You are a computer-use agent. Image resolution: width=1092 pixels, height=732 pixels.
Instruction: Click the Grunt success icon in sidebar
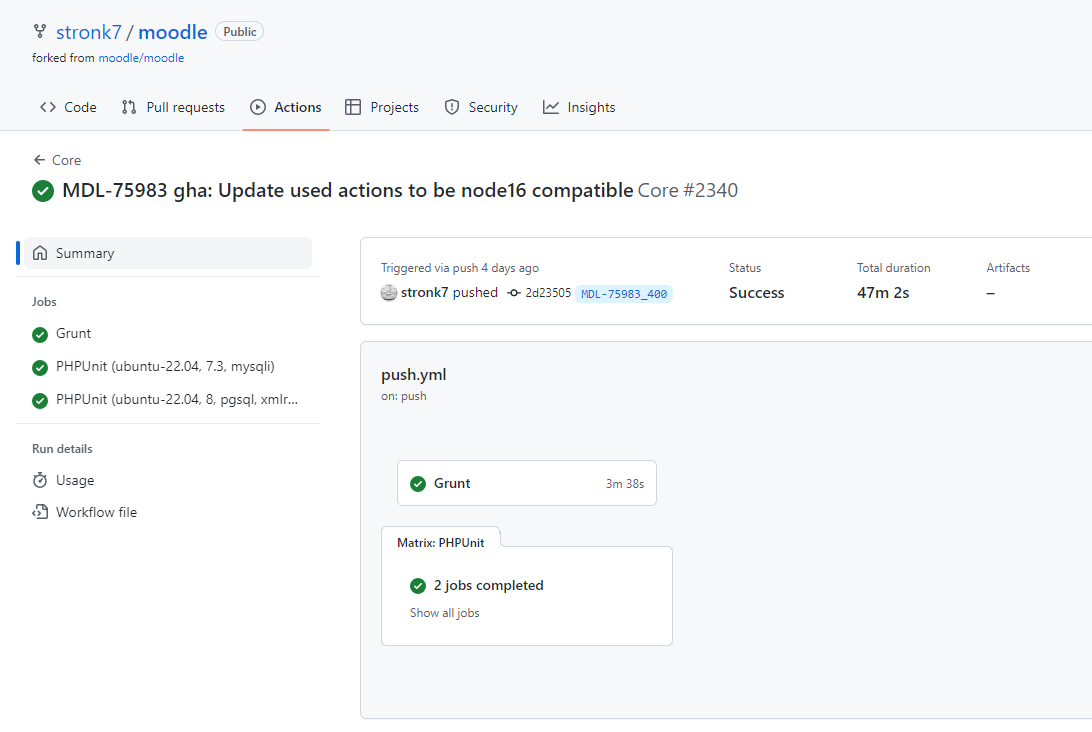[x=40, y=334]
